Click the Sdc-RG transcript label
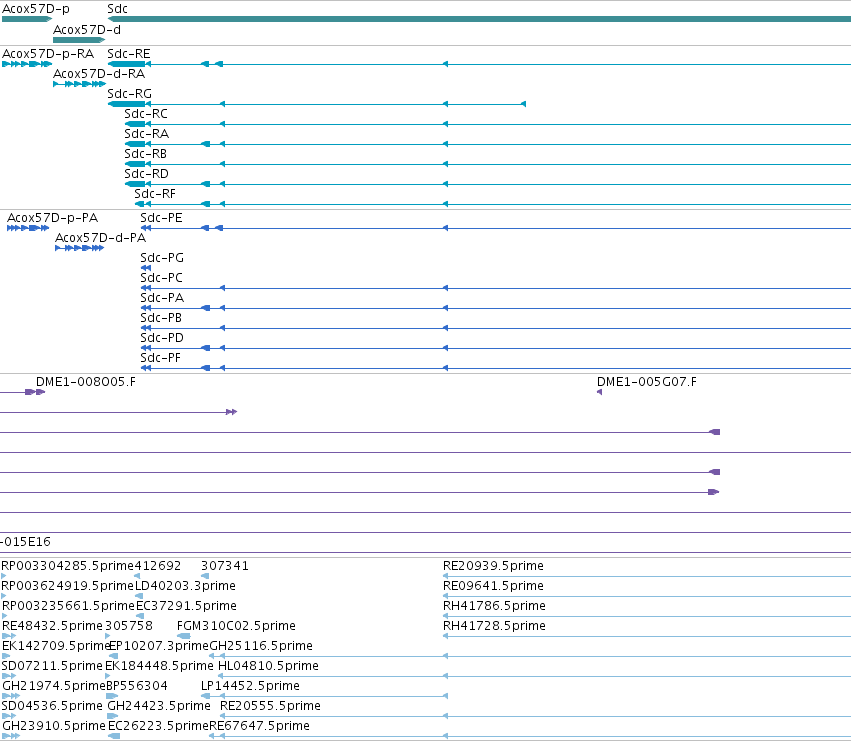The height and width of the screenshot is (741, 851). [129, 94]
